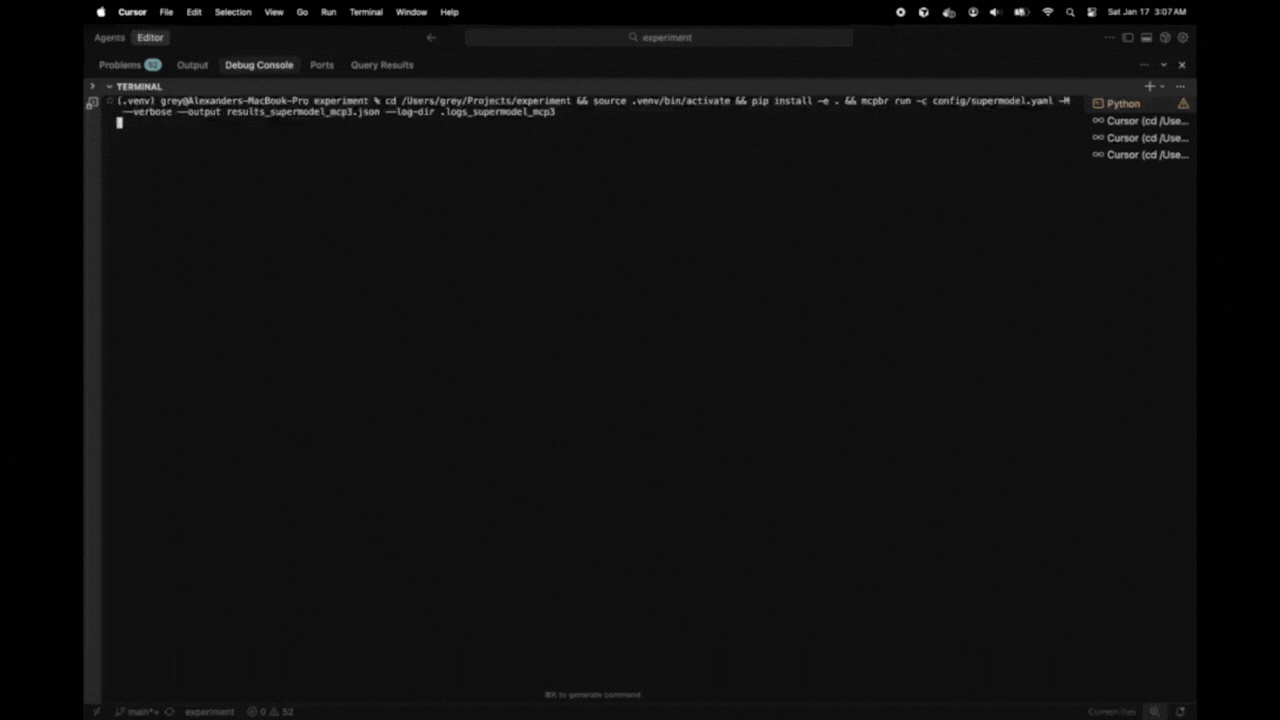This screenshot has width=1280, height=720.
Task: Select the first Cursor terminal session
Action: (1141, 121)
